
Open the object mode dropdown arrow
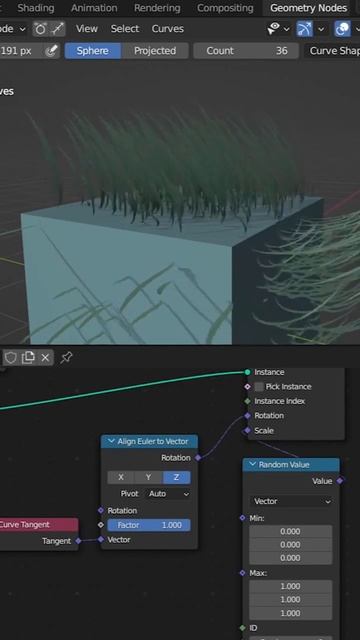click(23, 29)
